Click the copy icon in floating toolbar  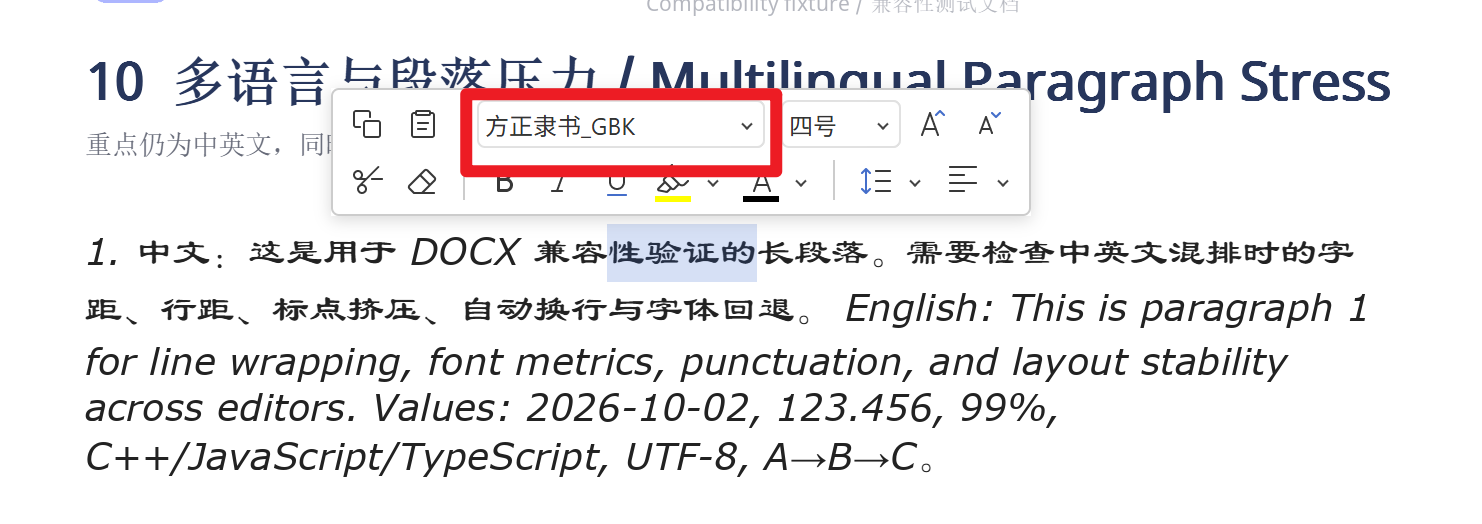(368, 125)
